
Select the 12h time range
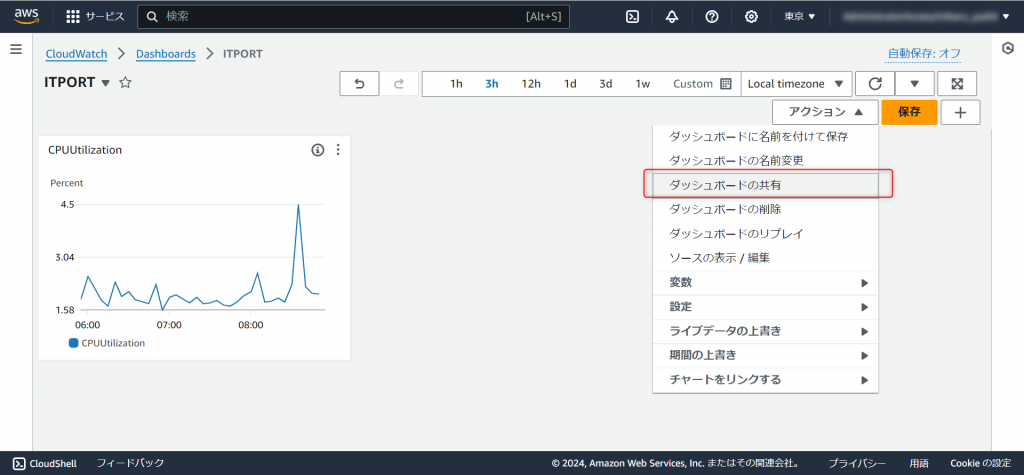(531, 84)
